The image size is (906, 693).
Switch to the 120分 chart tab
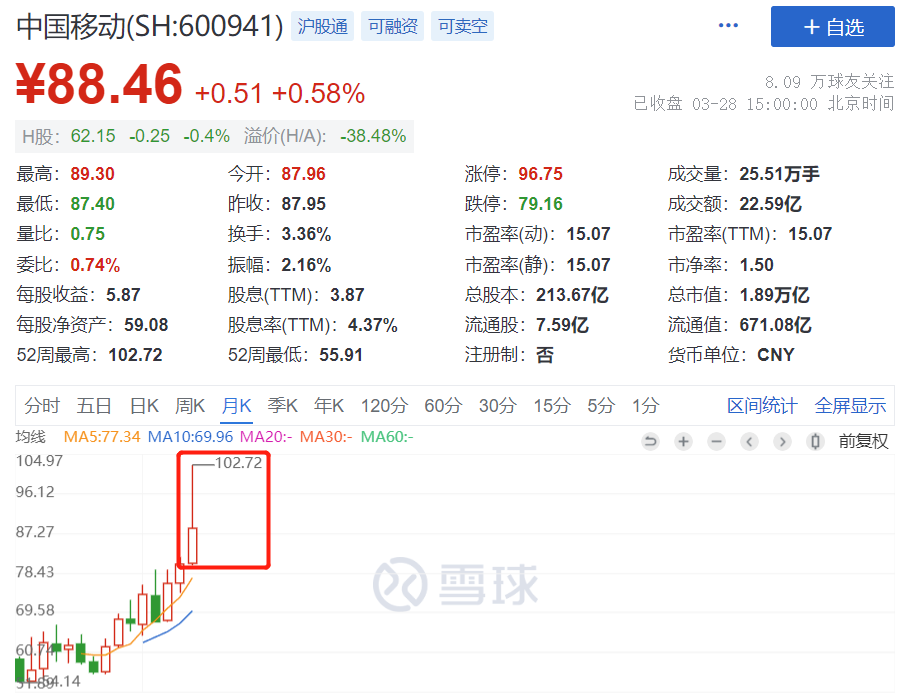click(x=384, y=406)
